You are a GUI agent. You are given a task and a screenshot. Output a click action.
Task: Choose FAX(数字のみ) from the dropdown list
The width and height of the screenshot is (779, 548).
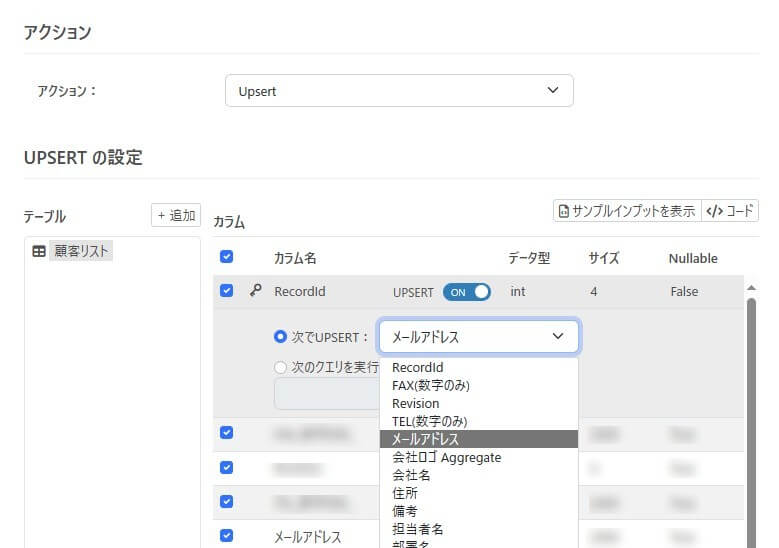tap(479, 386)
